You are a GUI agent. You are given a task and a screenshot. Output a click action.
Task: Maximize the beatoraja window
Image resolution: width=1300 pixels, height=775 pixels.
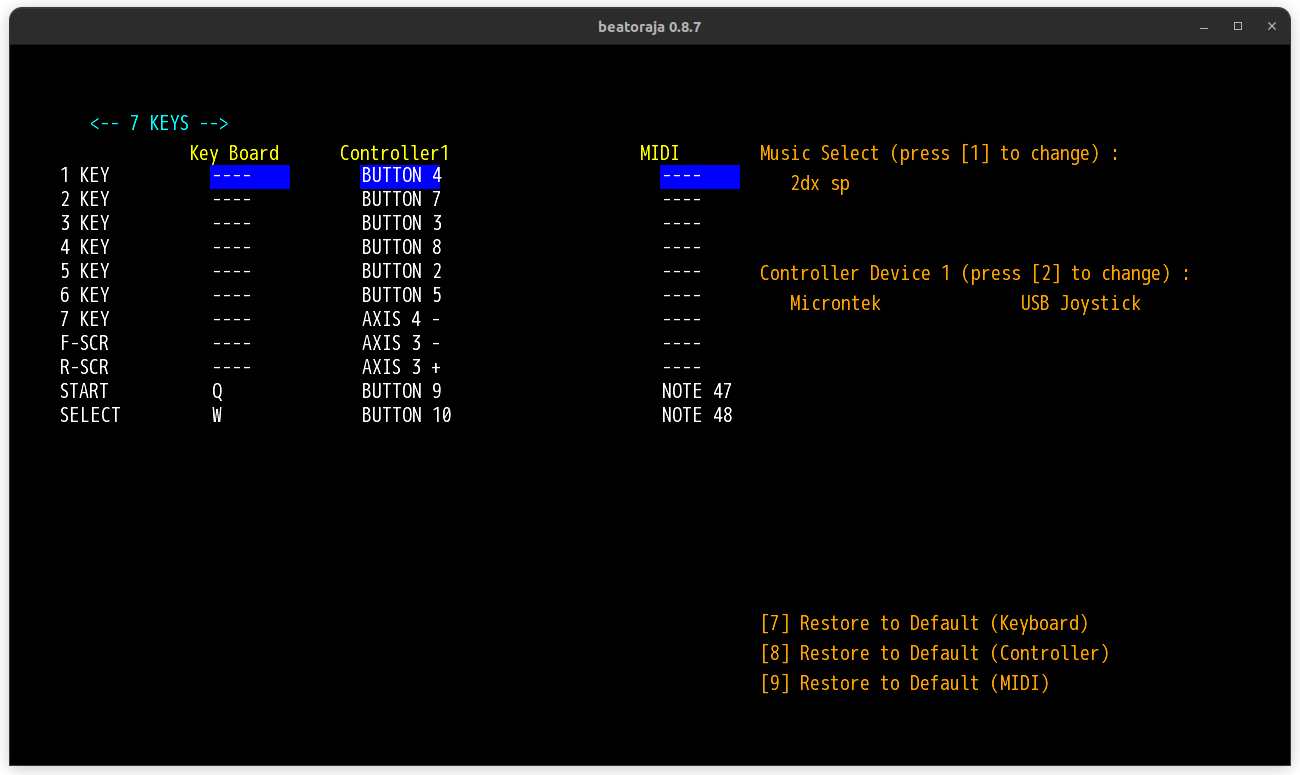[x=1238, y=27]
